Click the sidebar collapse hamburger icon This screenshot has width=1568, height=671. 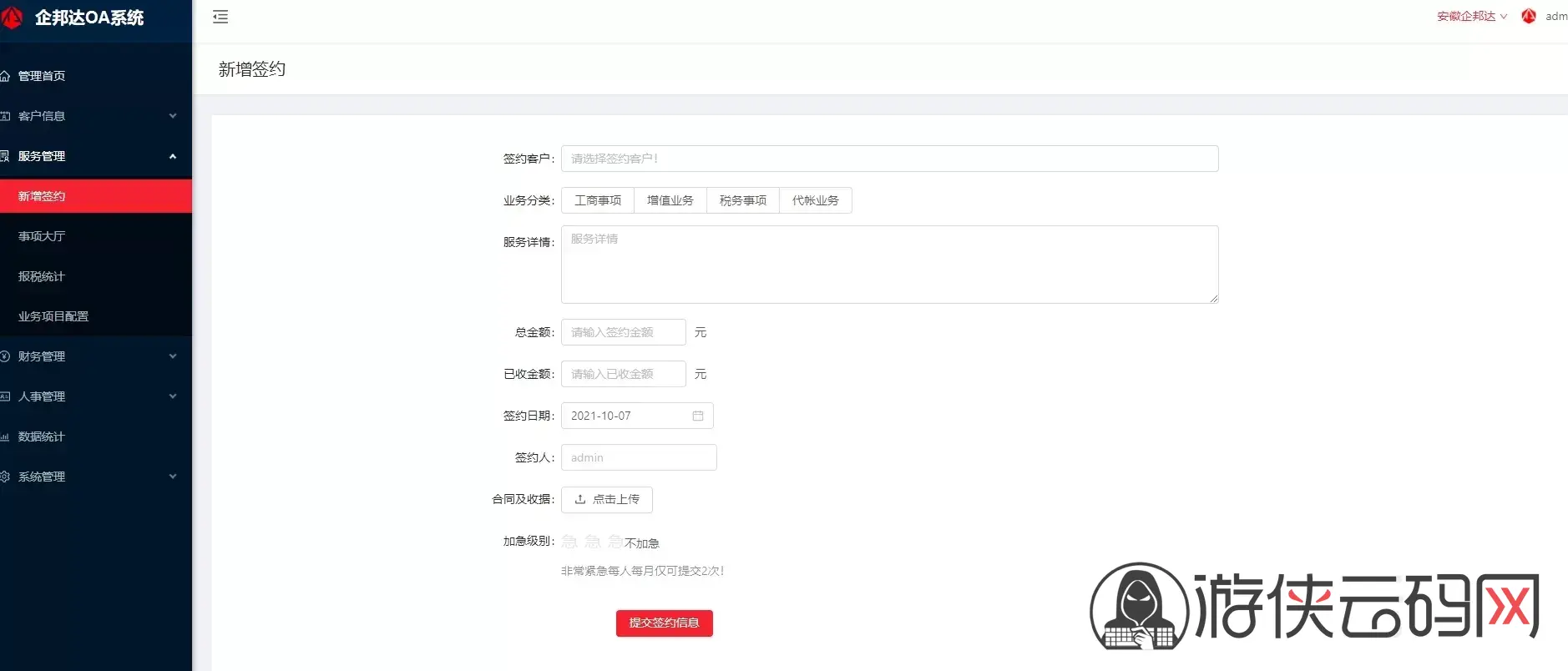pos(220,17)
